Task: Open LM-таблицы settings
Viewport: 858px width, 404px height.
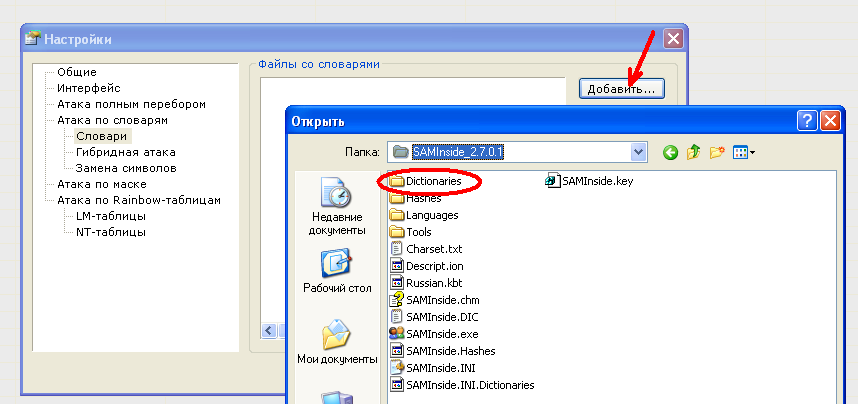Action: click(x=111, y=216)
